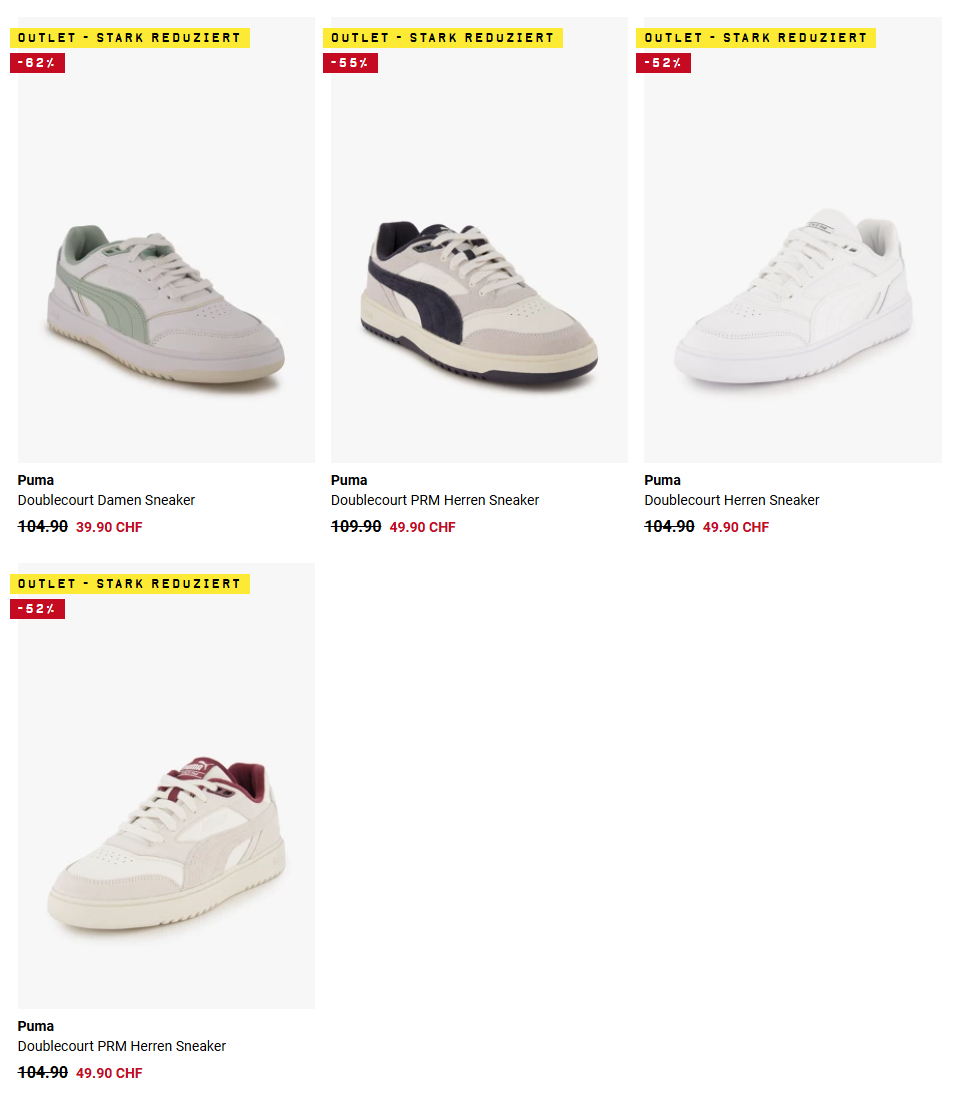
Task: Click the Puma brand above Damen Sneaker
Action: [35, 480]
